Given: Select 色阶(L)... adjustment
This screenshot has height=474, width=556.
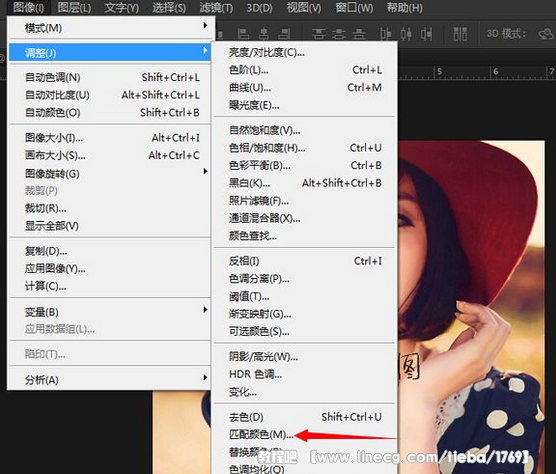Looking at the screenshot, I should click(304, 70).
